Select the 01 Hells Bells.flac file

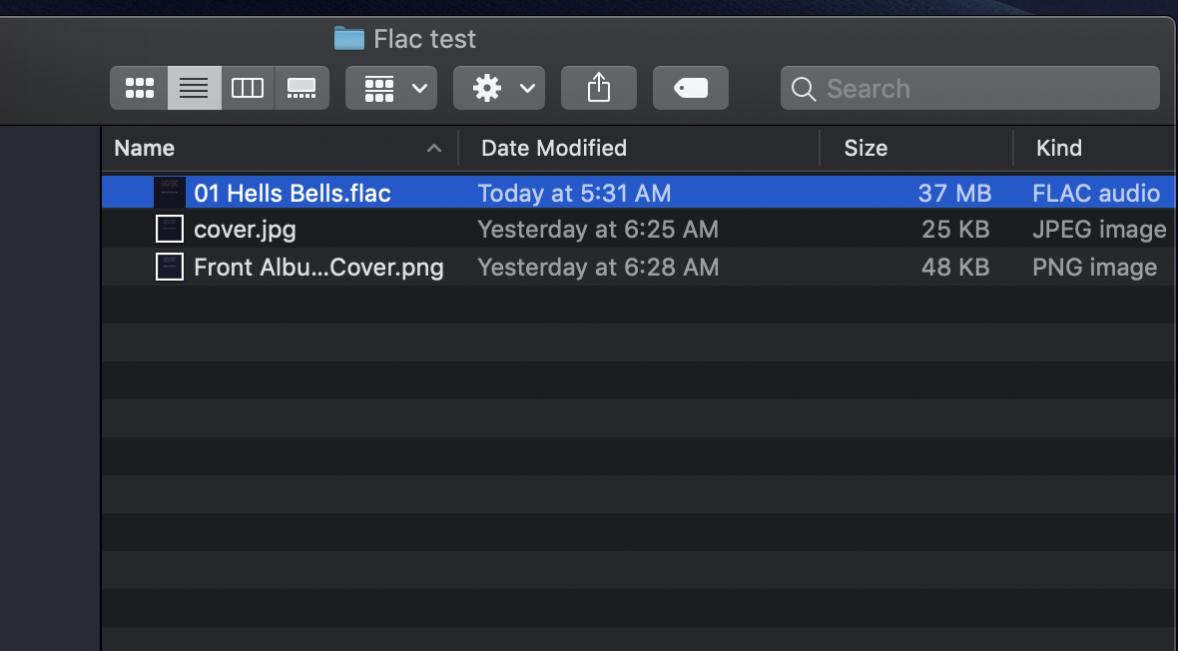click(x=292, y=192)
